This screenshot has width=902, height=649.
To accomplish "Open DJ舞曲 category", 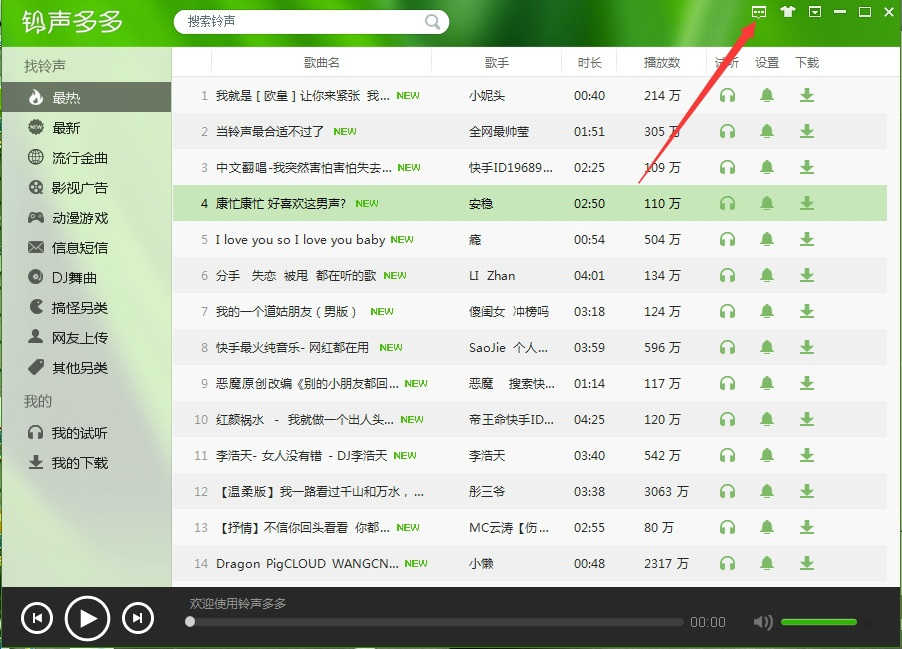I will pyautogui.click(x=86, y=277).
